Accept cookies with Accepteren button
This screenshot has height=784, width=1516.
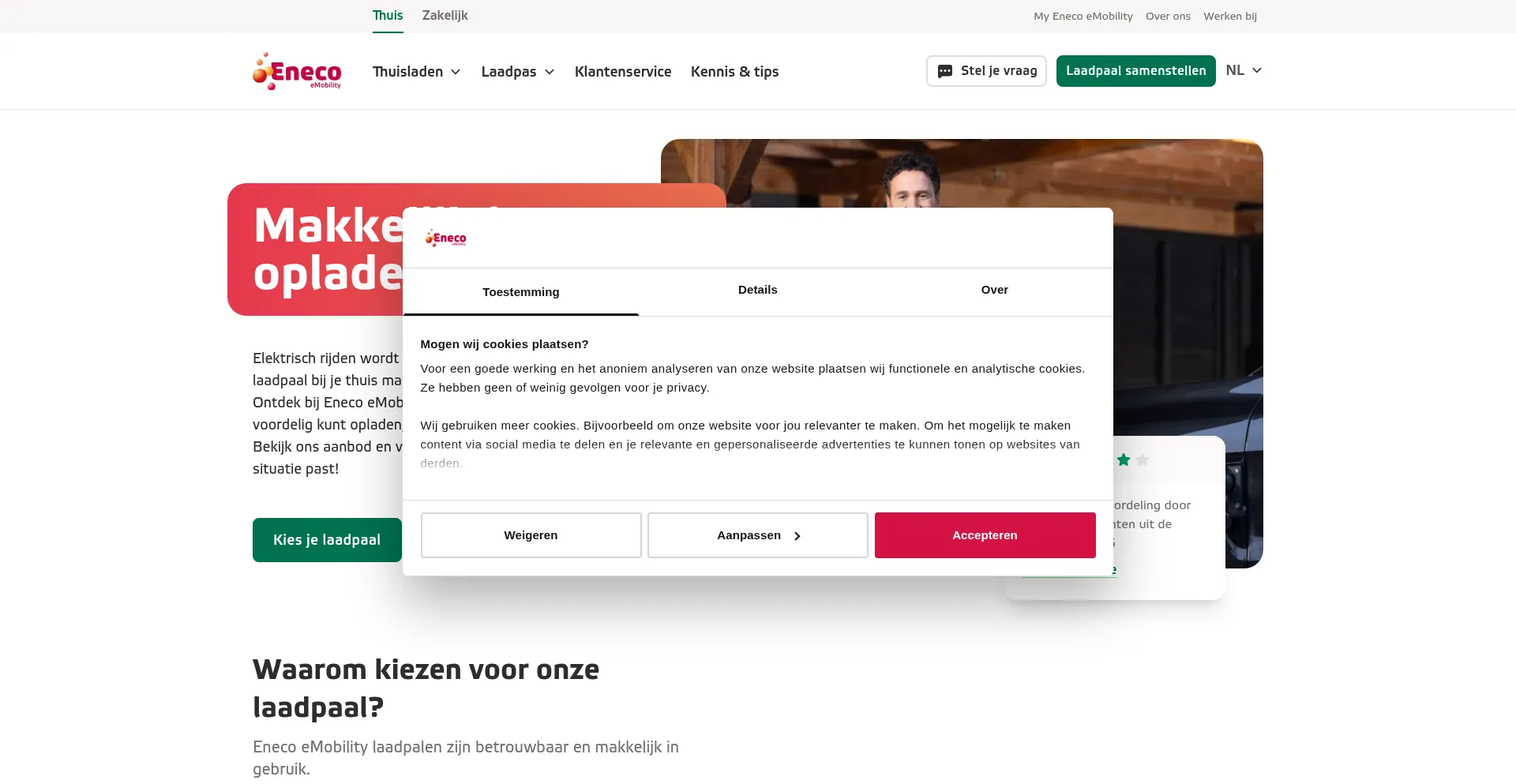(985, 535)
